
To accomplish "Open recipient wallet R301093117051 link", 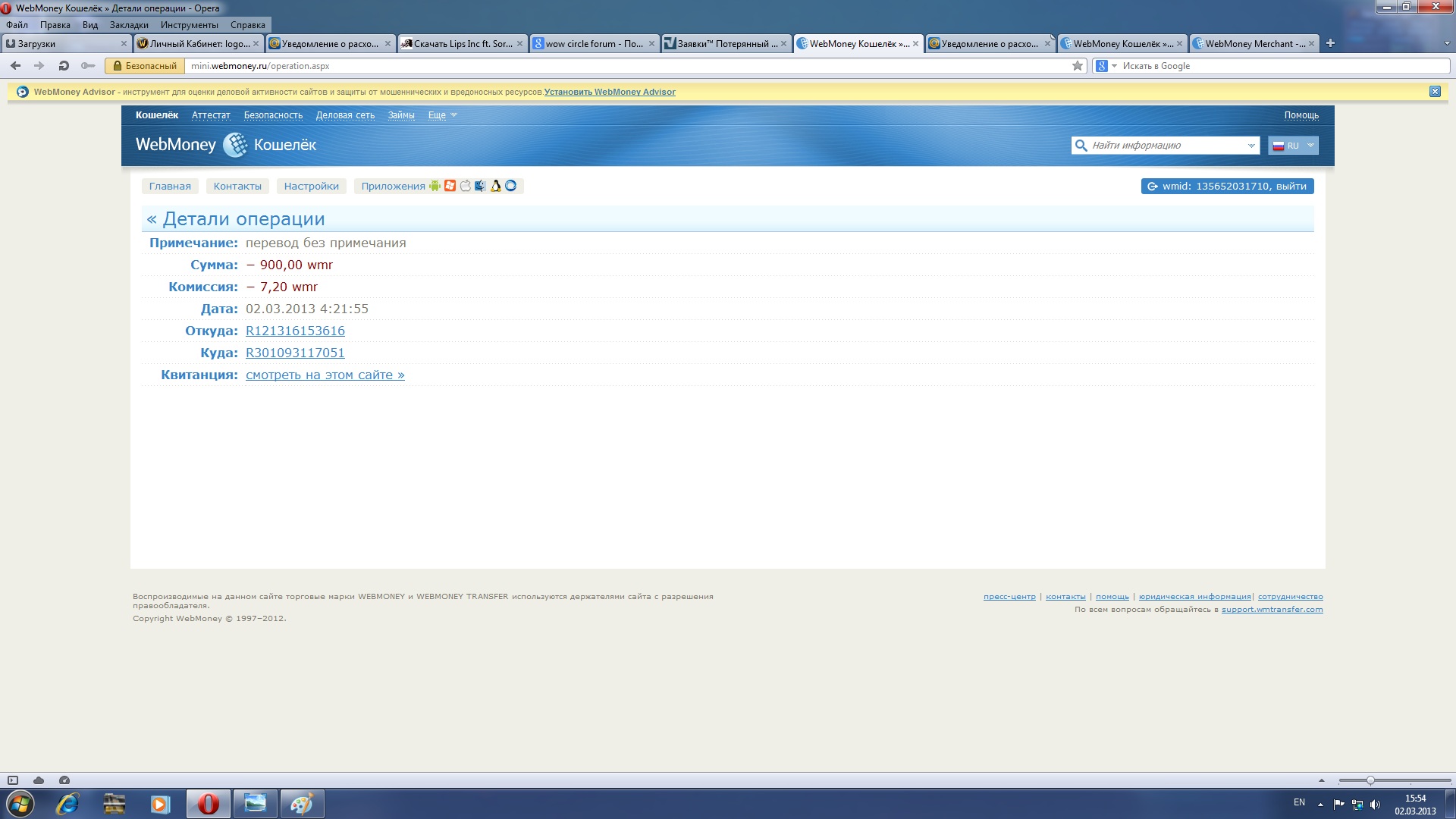I will click(x=295, y=353).
